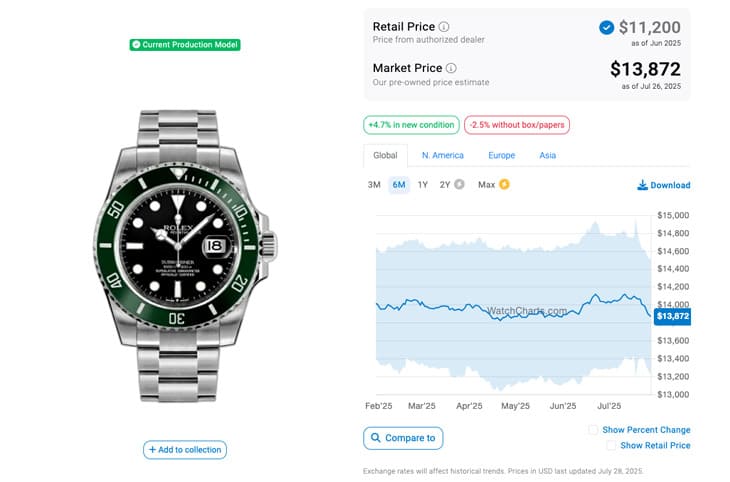The image size is (730, 482).
Task: Click the magnifier icon in Compare to
Action: click(376, 438)
